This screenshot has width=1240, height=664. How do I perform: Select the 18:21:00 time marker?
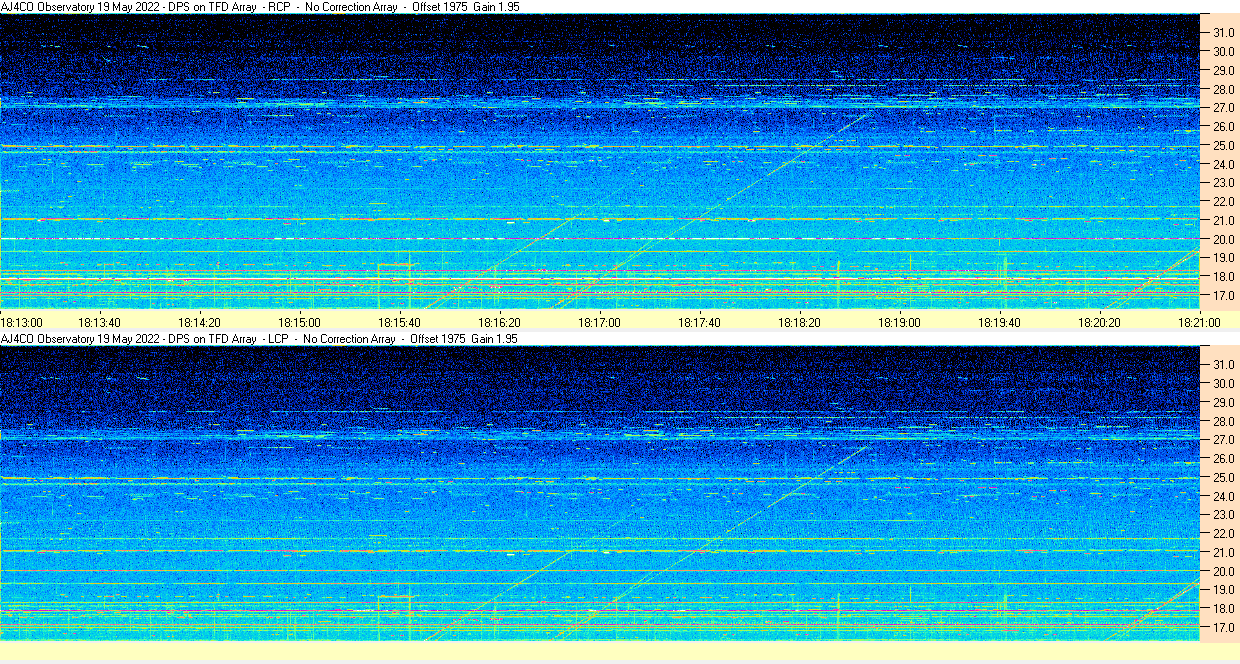(x=1199, y=322)
